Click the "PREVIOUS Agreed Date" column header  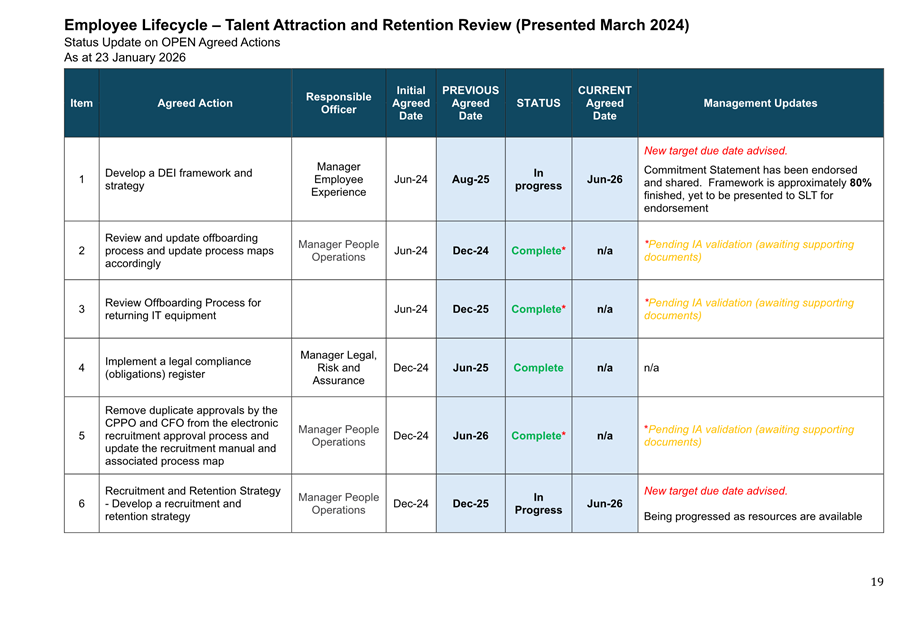click(470, 103)
